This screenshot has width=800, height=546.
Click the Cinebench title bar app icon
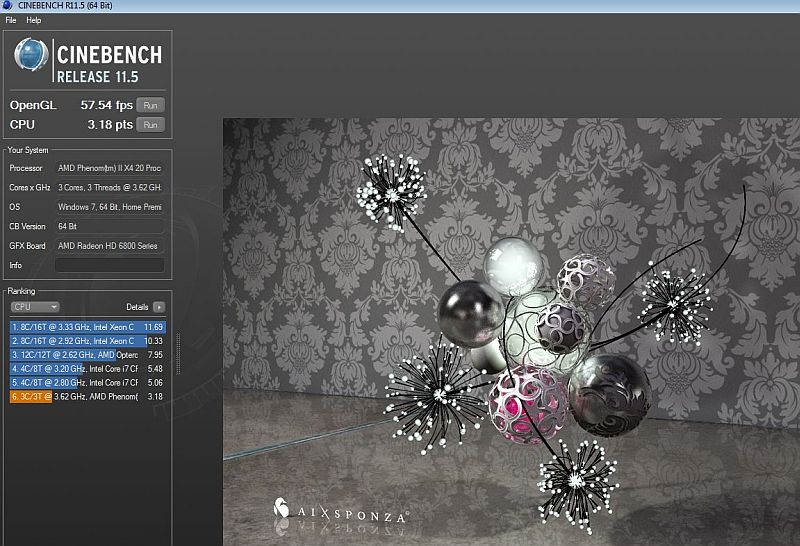[7, 6]
